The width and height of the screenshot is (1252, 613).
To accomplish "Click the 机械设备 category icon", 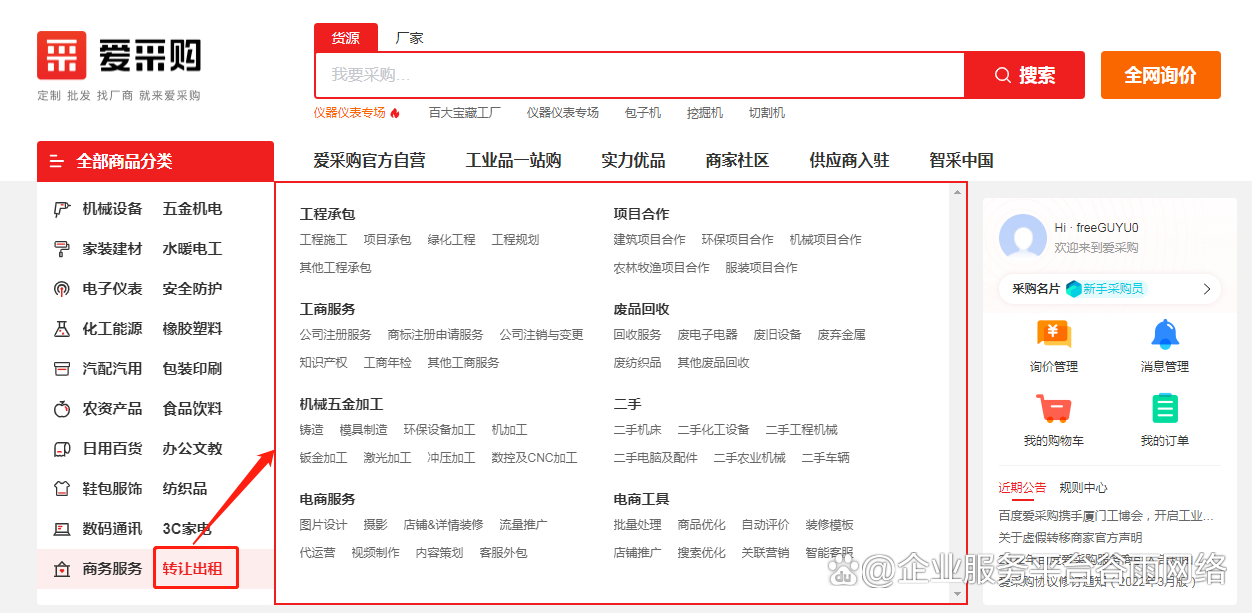I will point(62,209).
